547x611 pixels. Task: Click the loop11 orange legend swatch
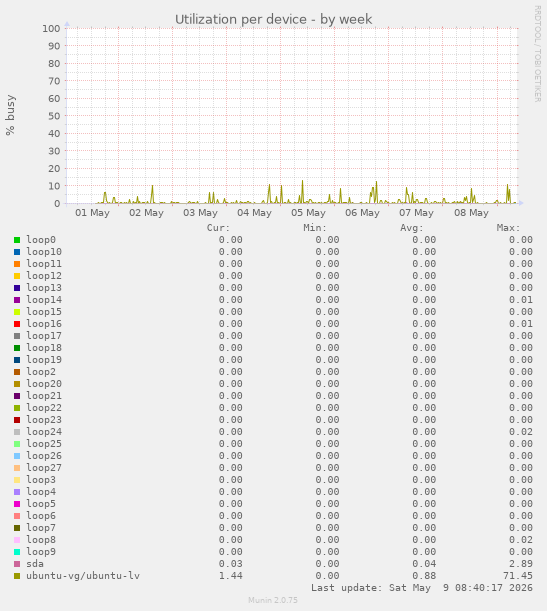17,264
